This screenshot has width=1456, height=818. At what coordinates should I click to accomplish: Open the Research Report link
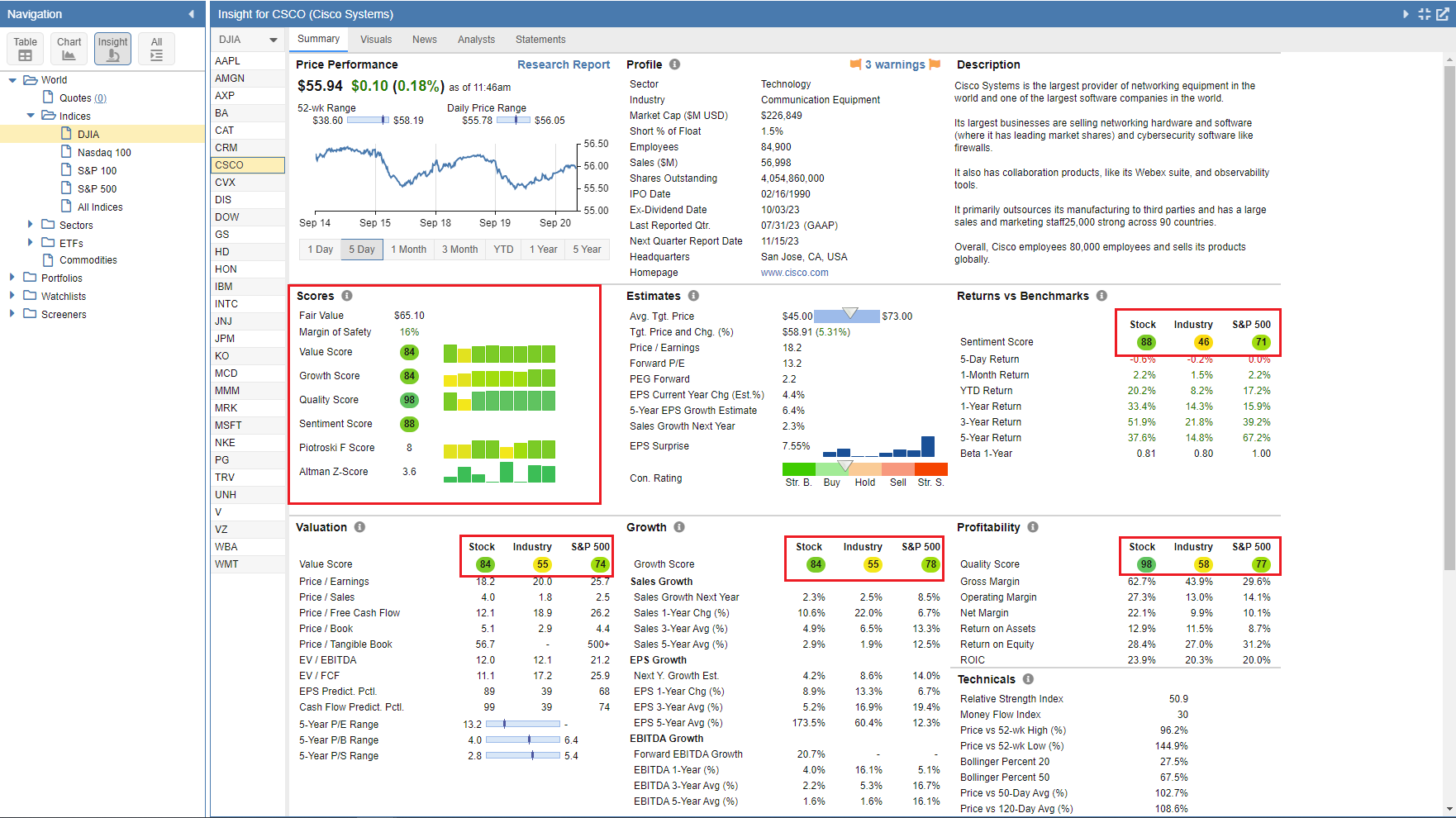click(564, 64)
